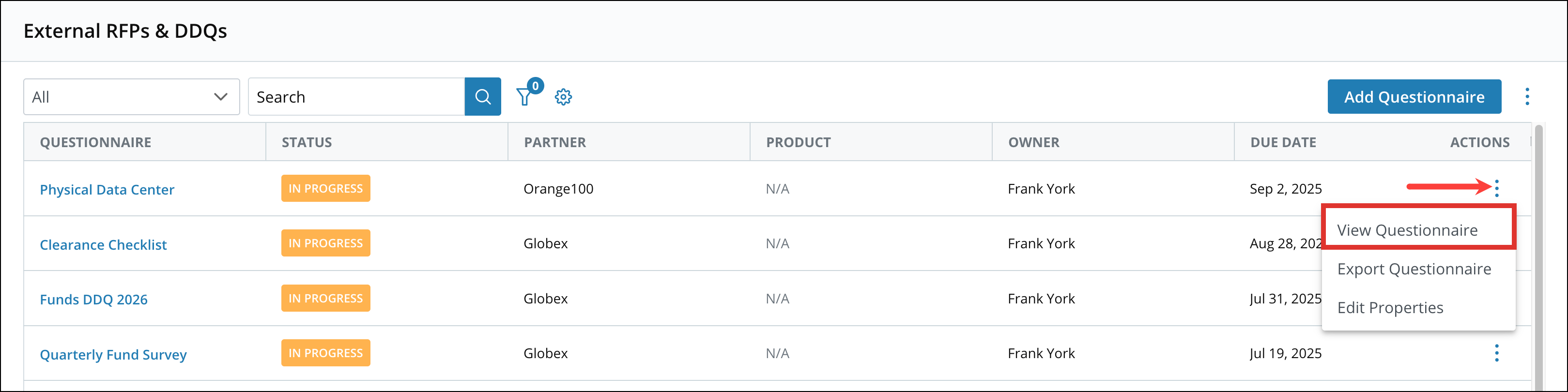Open the Funds DDQ 2026 link
The height and width of the screenshot is (392, 1568).
click(94, 300)
